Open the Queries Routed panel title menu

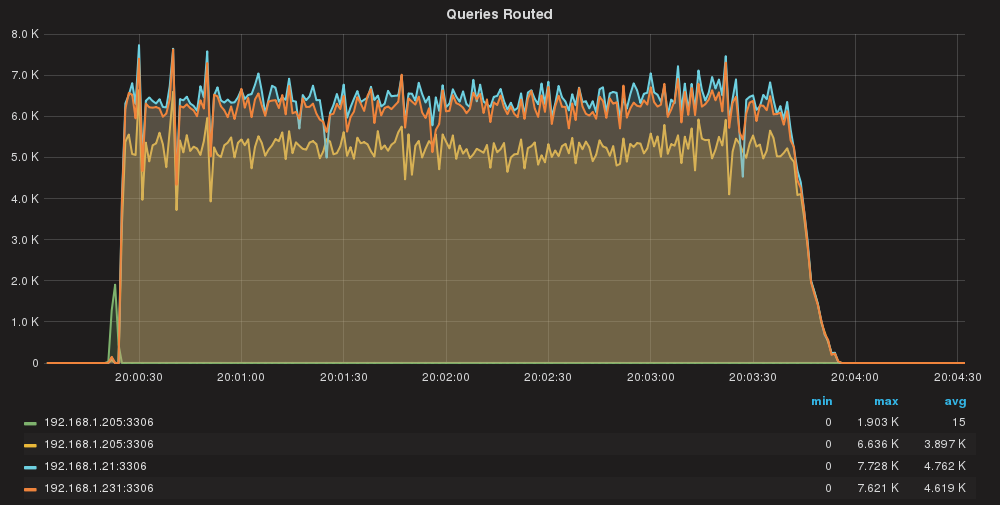(x=500, y=14)
